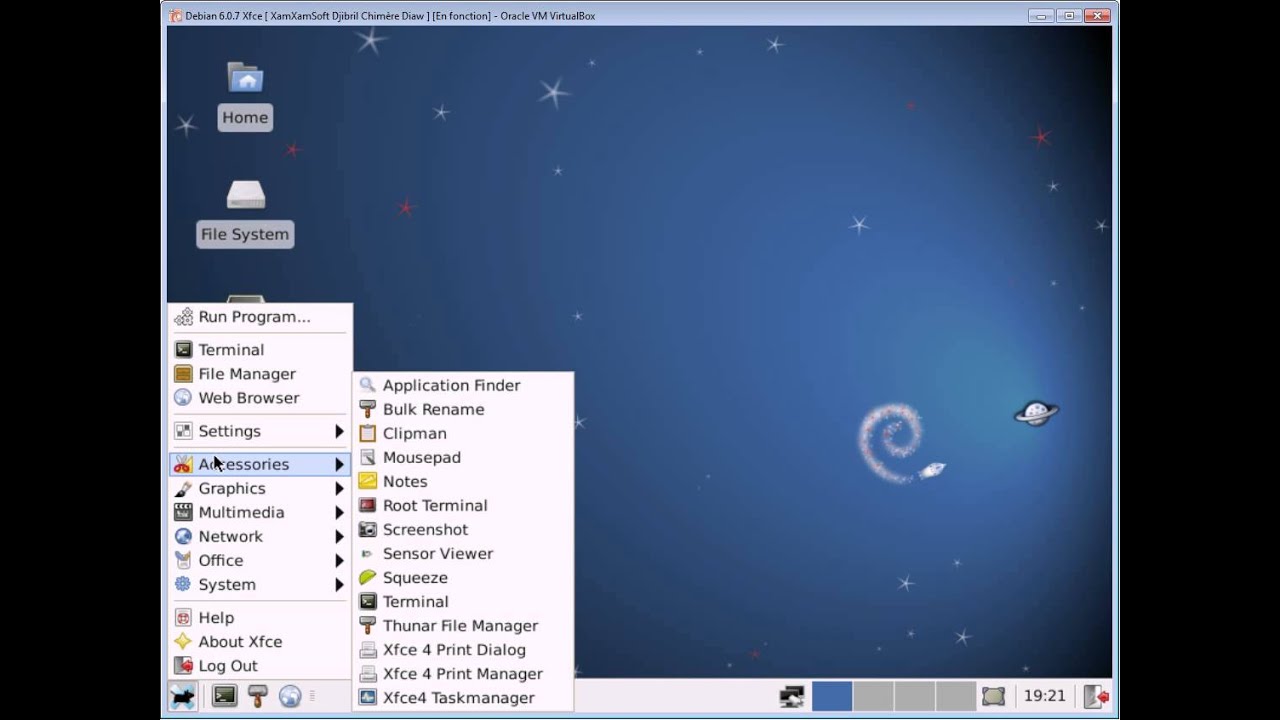This screenshot has width=1280, height=720.
Task: Launch the web browser panel launcher
Action: (290, 696)
